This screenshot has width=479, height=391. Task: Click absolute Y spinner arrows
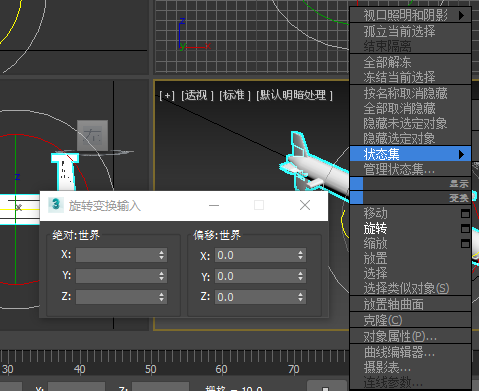[x=162, y=276]
